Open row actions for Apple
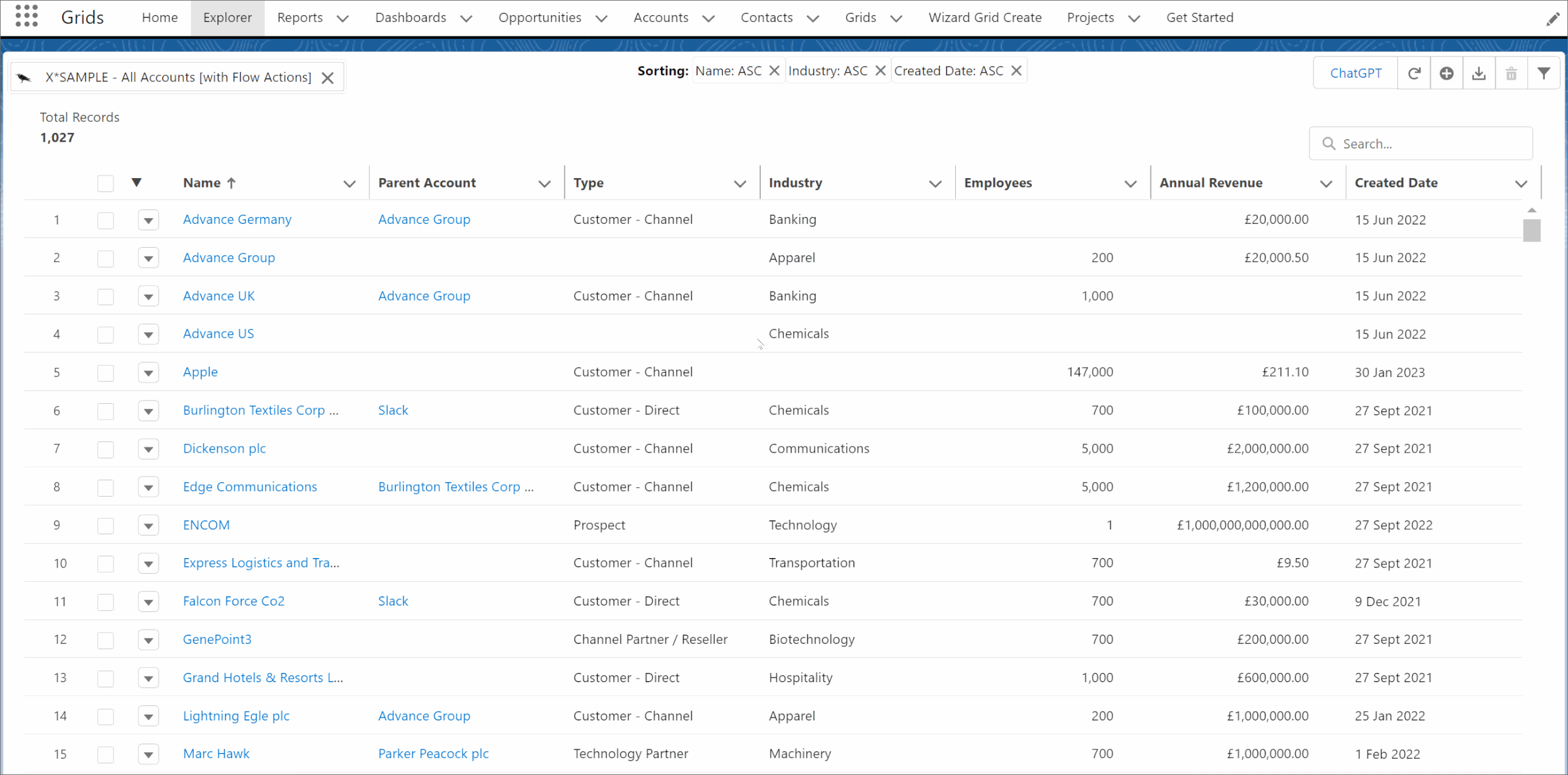Image resolution: width=1568 pixels, height=775 pixels. pos(148,372)
